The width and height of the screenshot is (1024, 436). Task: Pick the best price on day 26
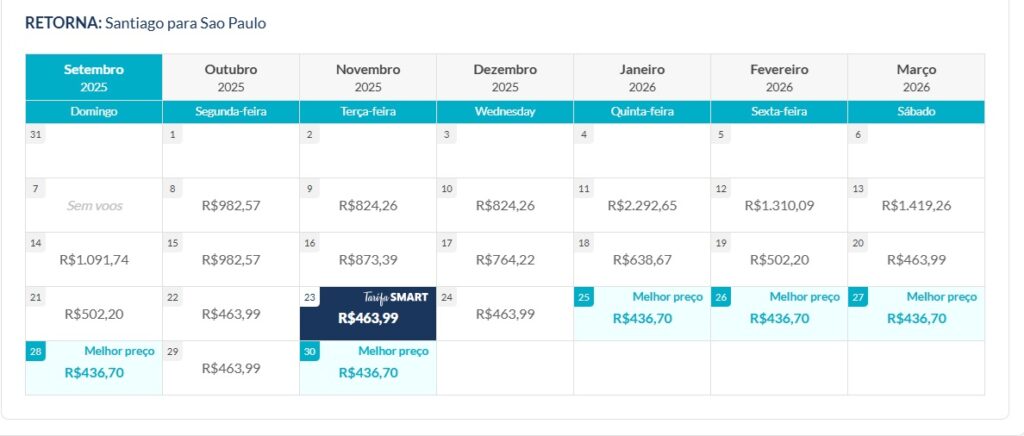click(x=779, y=314)
